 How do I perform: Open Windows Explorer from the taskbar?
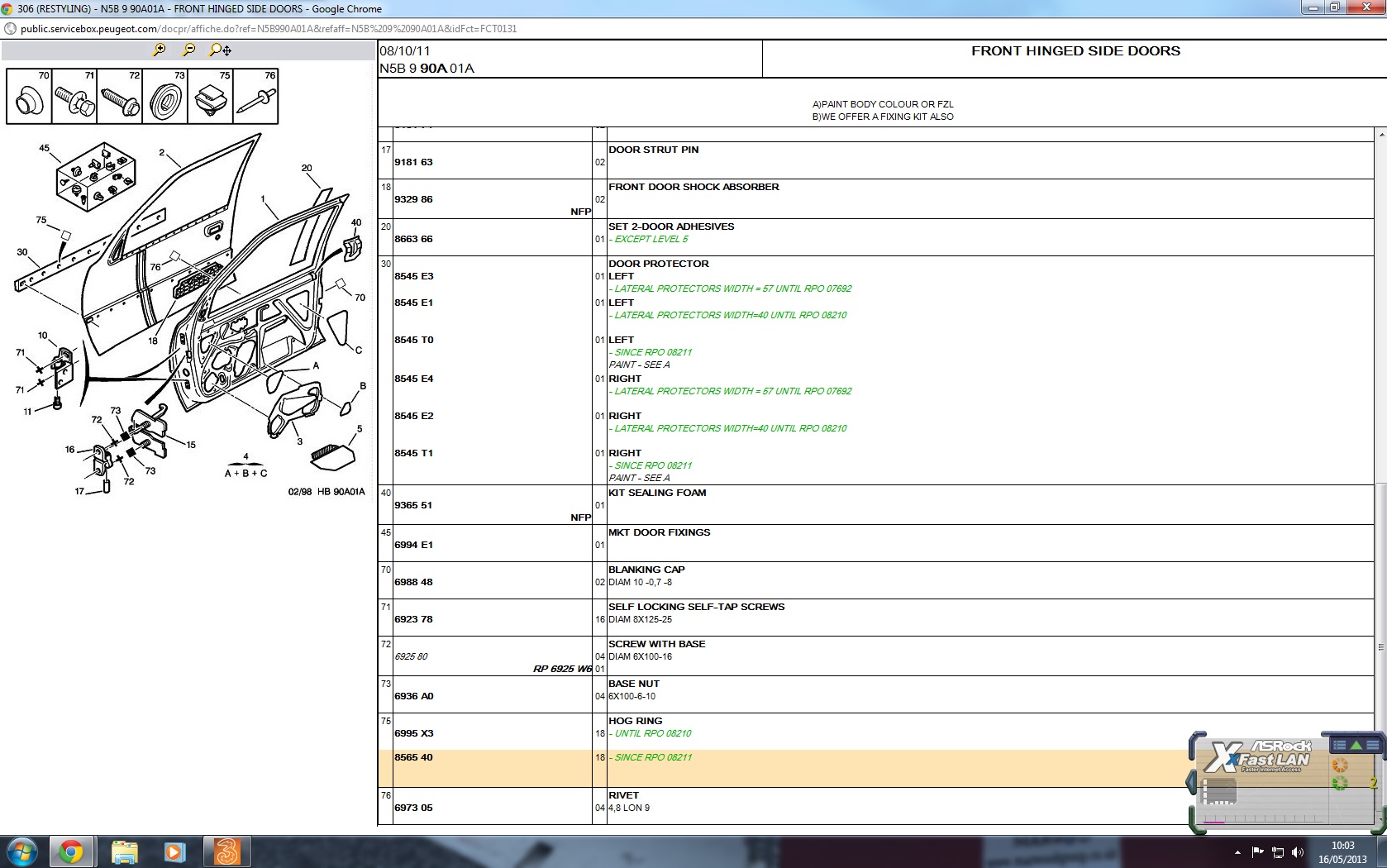click(124, 851)
